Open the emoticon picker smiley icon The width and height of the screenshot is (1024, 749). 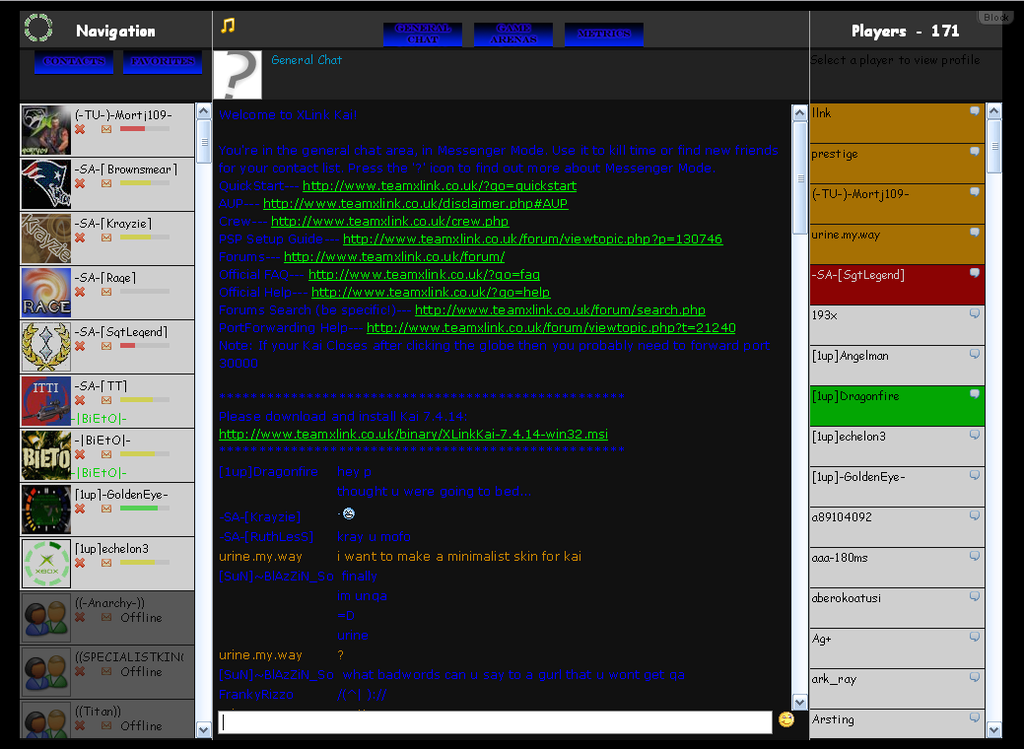coord(786,719)
